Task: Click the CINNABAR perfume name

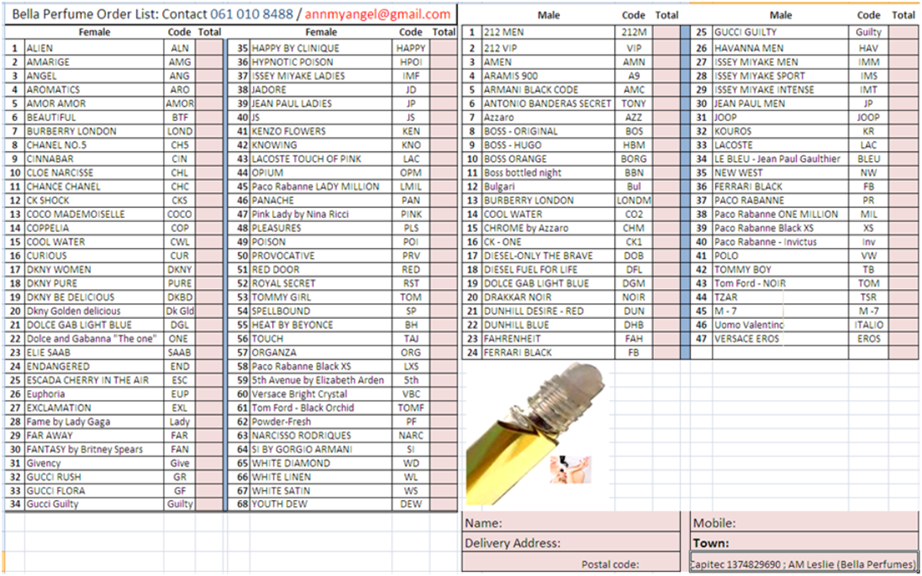Action: click(50, 159)
